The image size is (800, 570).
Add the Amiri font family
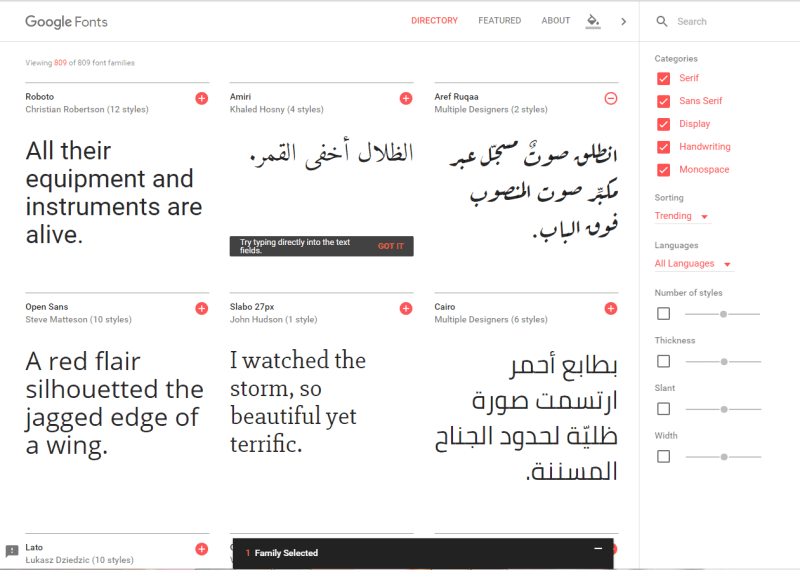tap(406, 98)
